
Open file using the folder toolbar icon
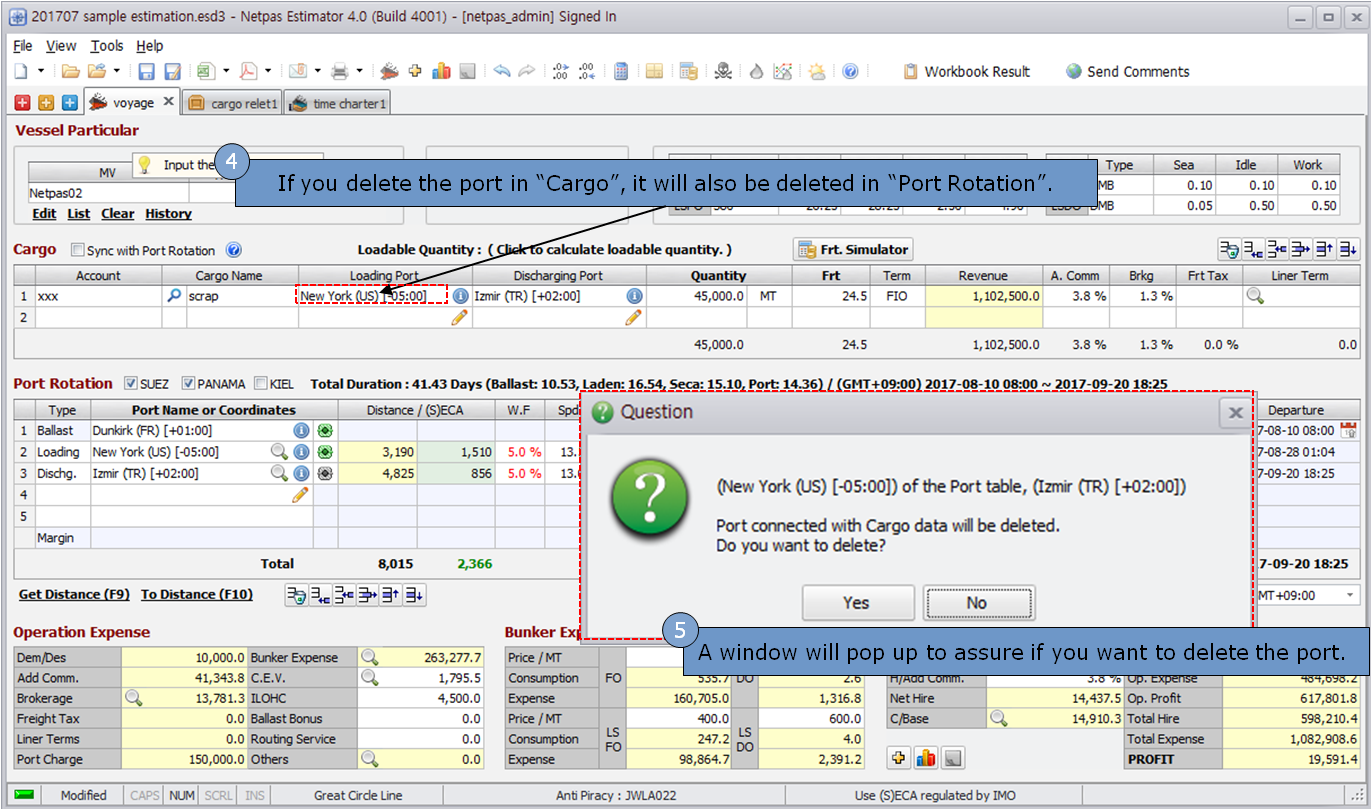click(x=70, y=71)
